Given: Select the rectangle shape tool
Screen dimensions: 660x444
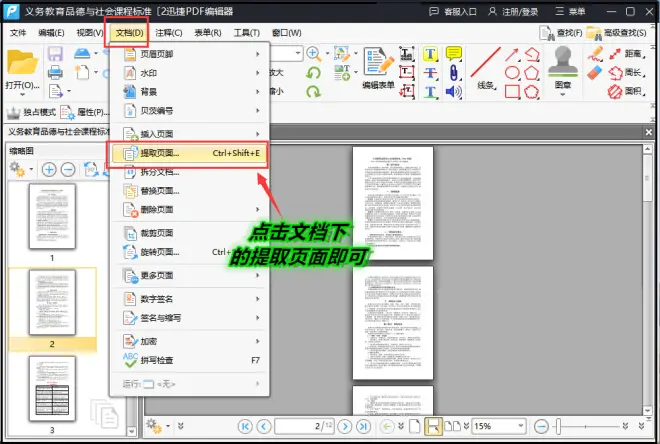Looking at the screenshot, I should 512,91.
